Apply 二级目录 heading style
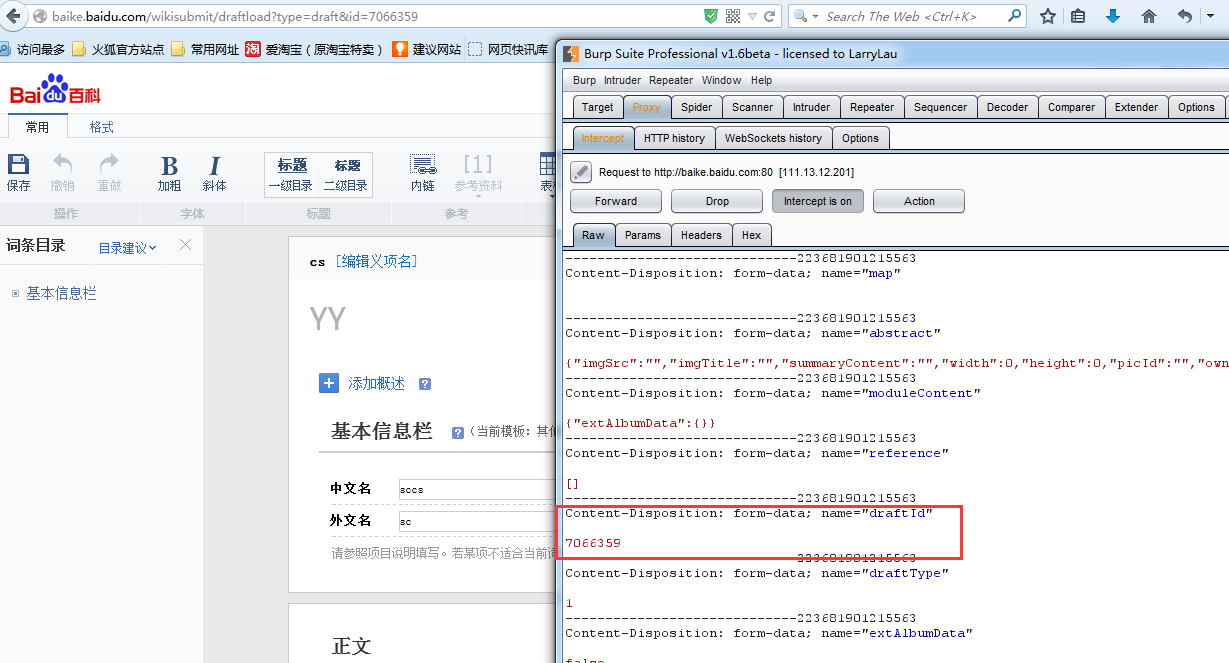 [346, 175]
